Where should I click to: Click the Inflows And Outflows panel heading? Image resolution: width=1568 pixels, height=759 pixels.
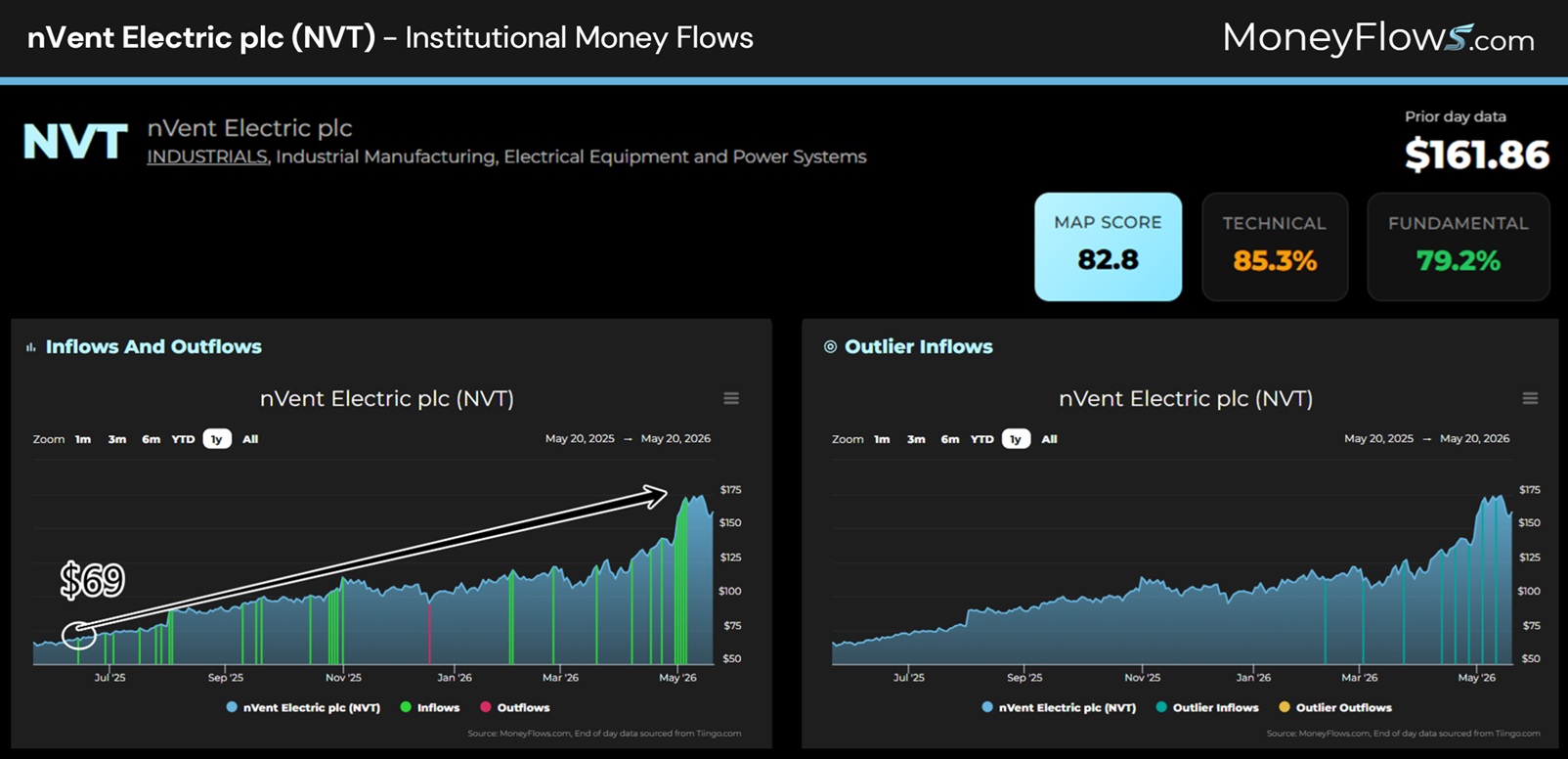(153, 347)
